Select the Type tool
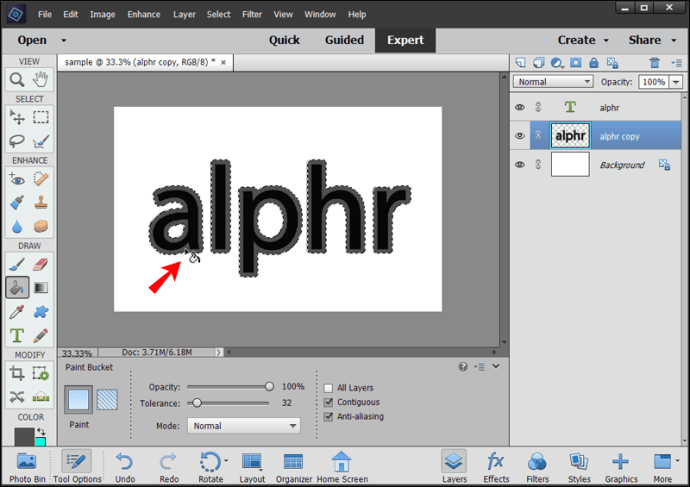The height and width of the screenshot is (487, 690). point(17,336)
